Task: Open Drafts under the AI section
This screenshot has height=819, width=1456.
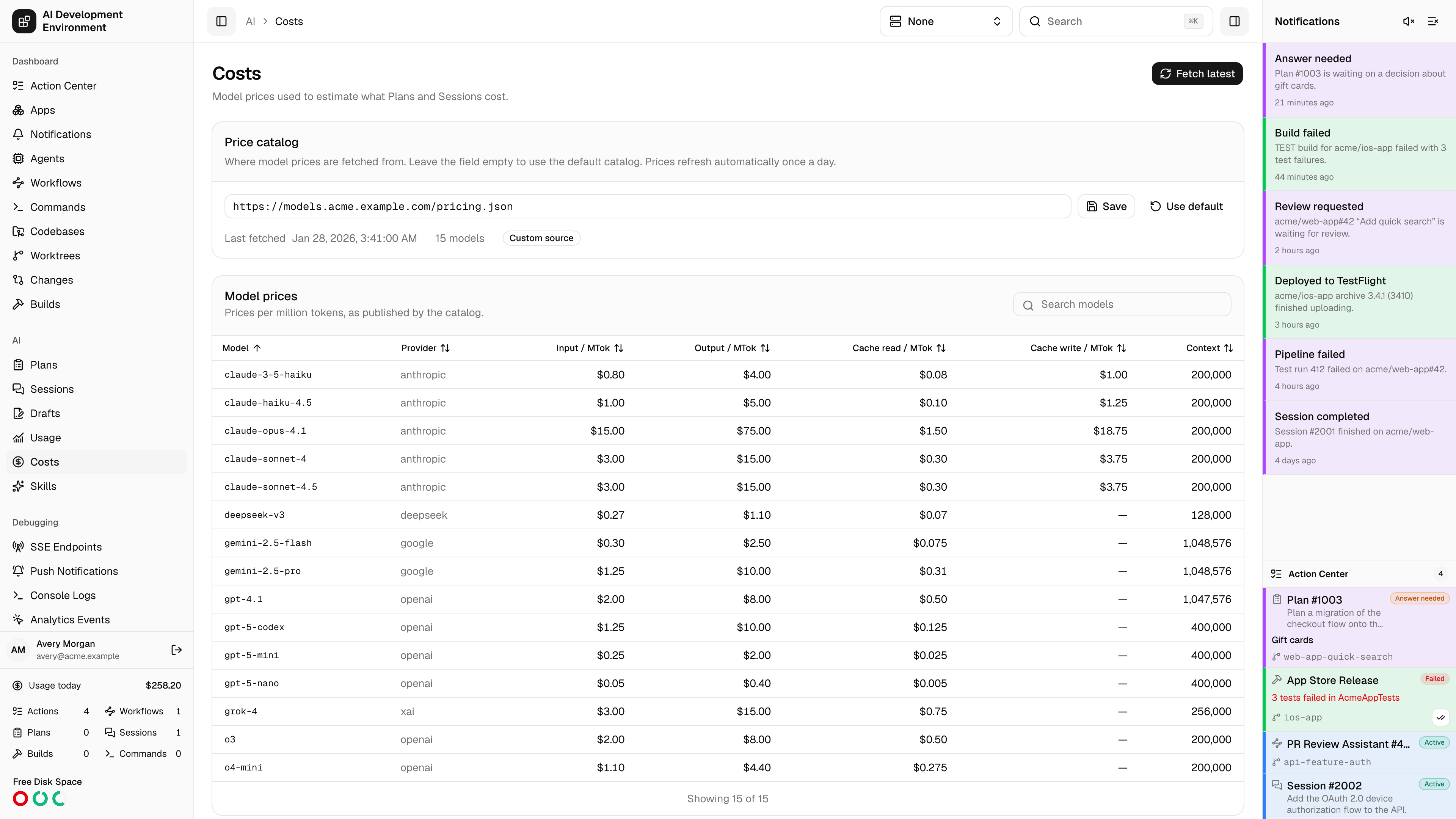Action: coord(97,414)
